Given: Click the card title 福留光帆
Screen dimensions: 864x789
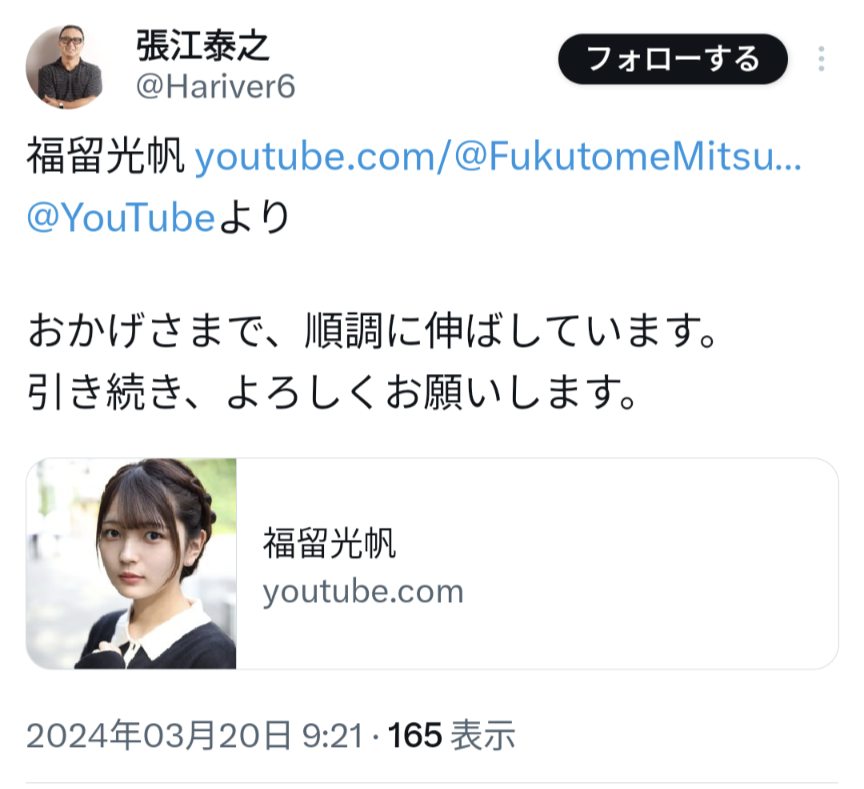Looking at the screenshot, I should click(329, 543).
